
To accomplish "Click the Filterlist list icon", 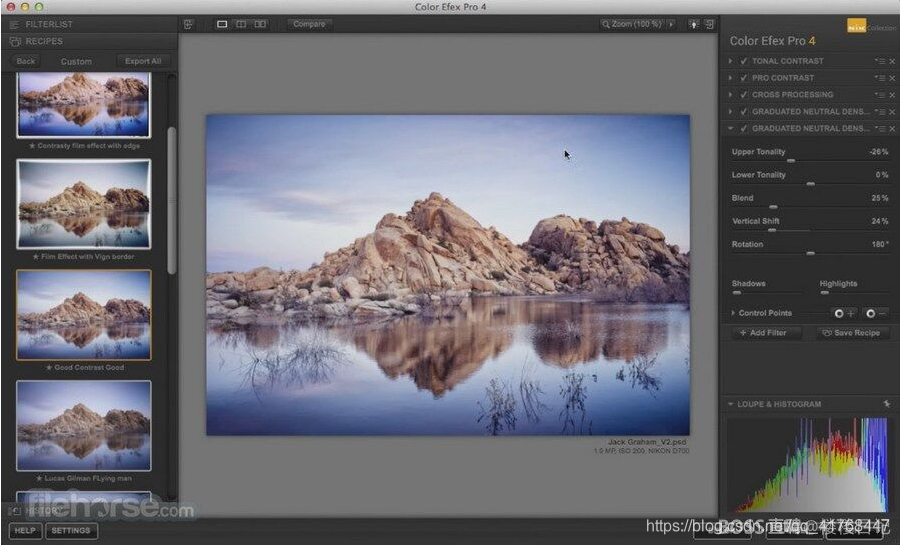I will point(14,25).
